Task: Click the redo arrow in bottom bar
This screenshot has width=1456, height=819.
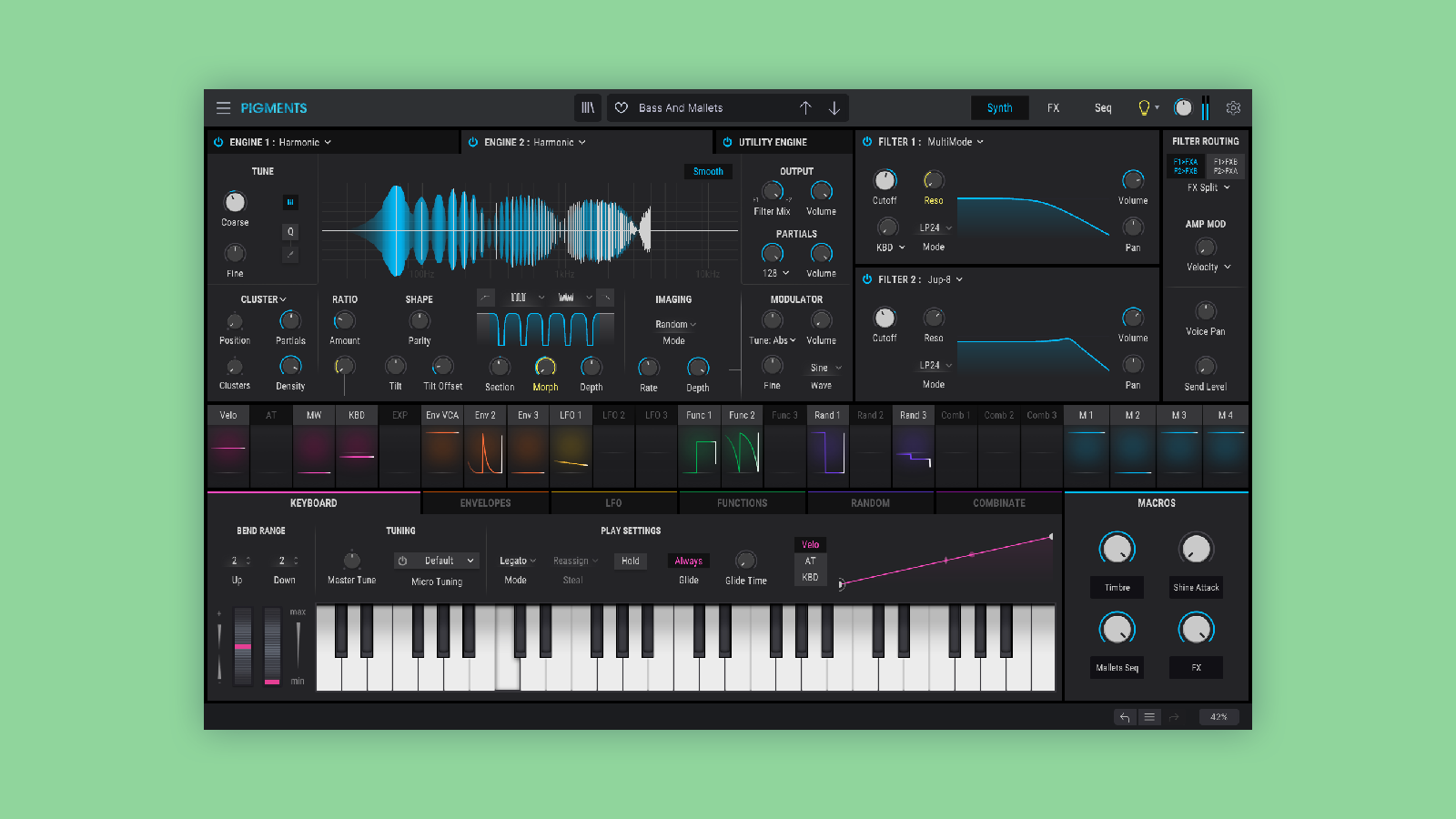Action: tap(1174, 717)
